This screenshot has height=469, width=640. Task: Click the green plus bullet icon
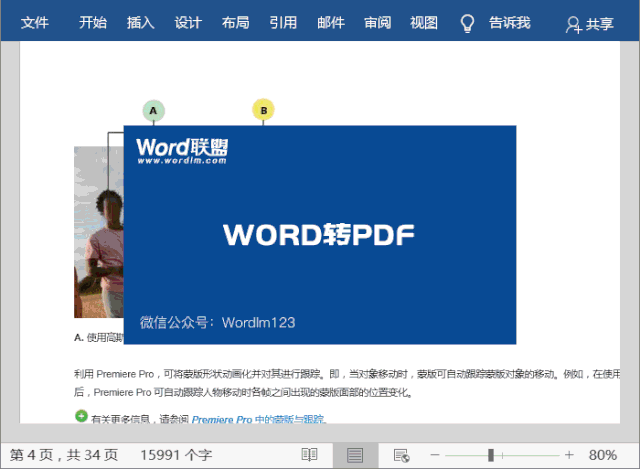tap(81, 416)
